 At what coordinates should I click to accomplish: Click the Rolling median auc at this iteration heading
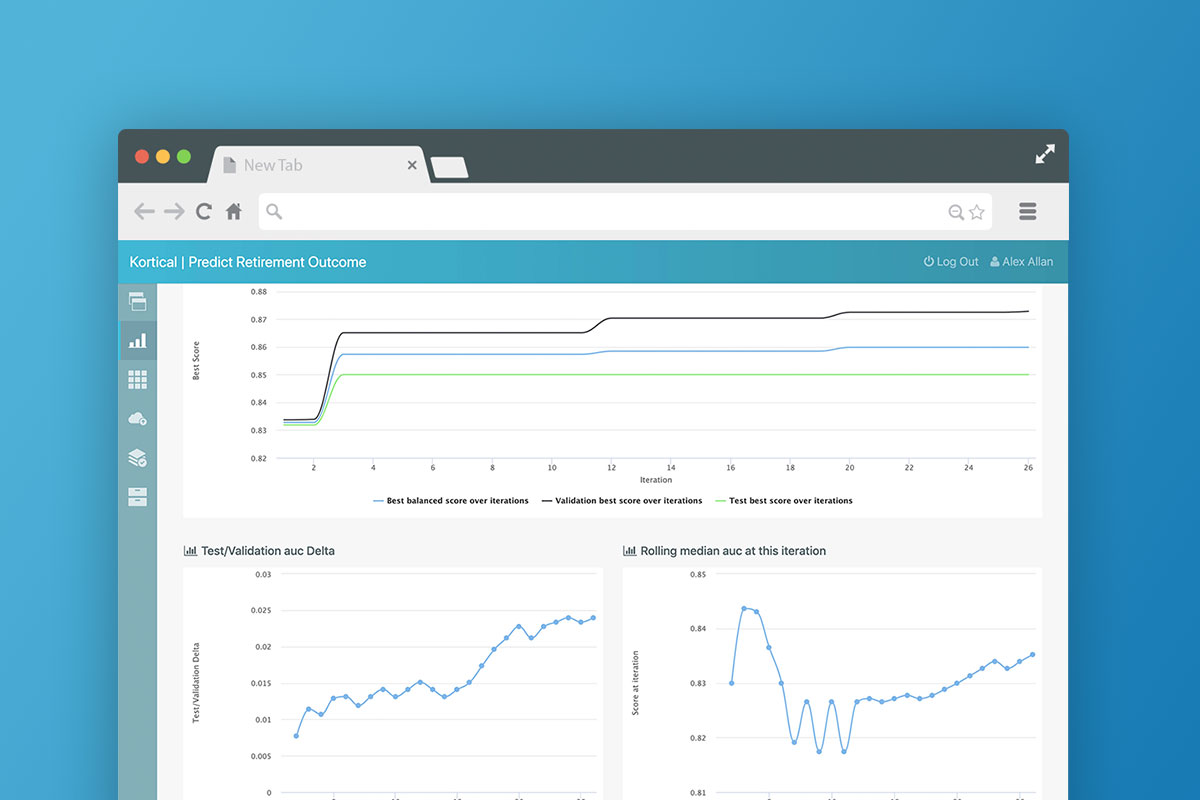coord(733,551)
